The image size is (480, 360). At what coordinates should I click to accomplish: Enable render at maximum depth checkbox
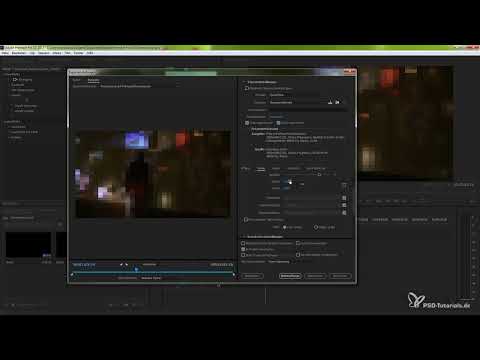pyautogui.click(x=246, y=220)
